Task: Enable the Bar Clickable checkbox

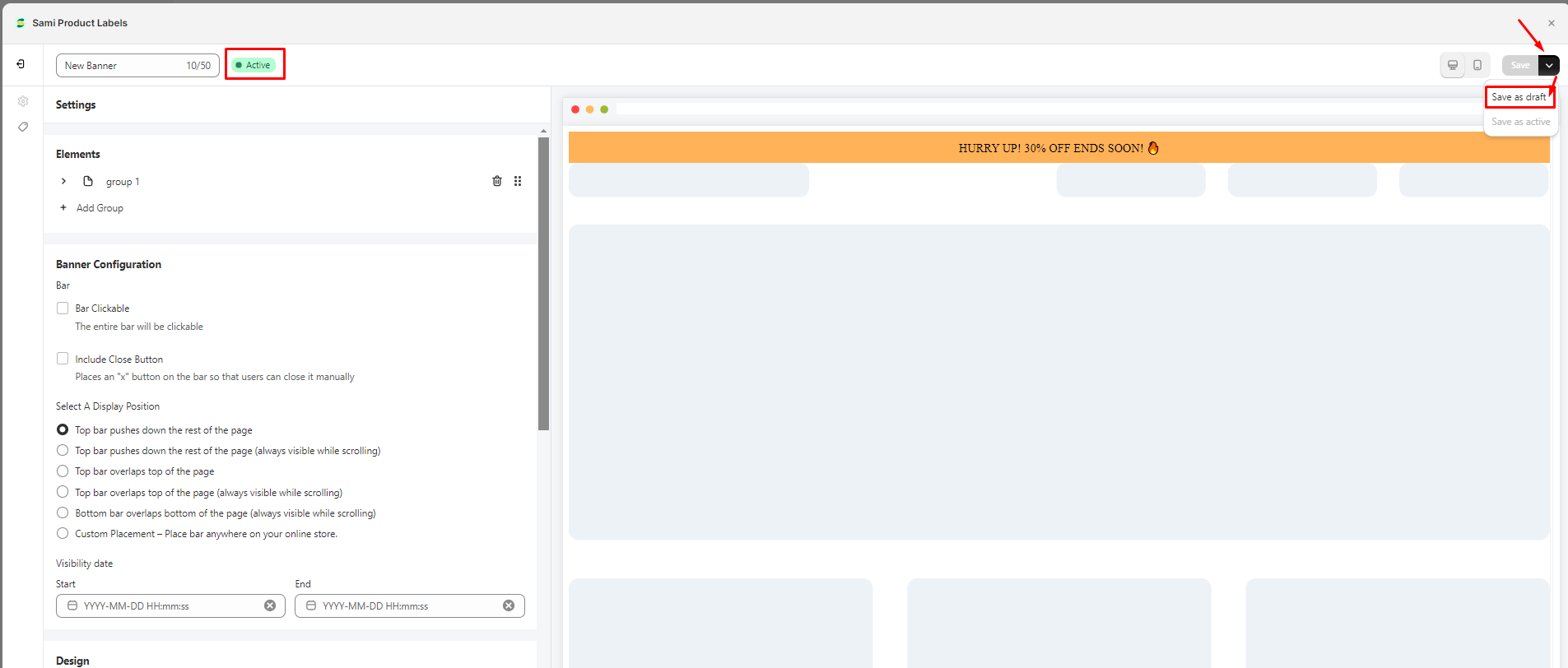Action: [63, 308]
